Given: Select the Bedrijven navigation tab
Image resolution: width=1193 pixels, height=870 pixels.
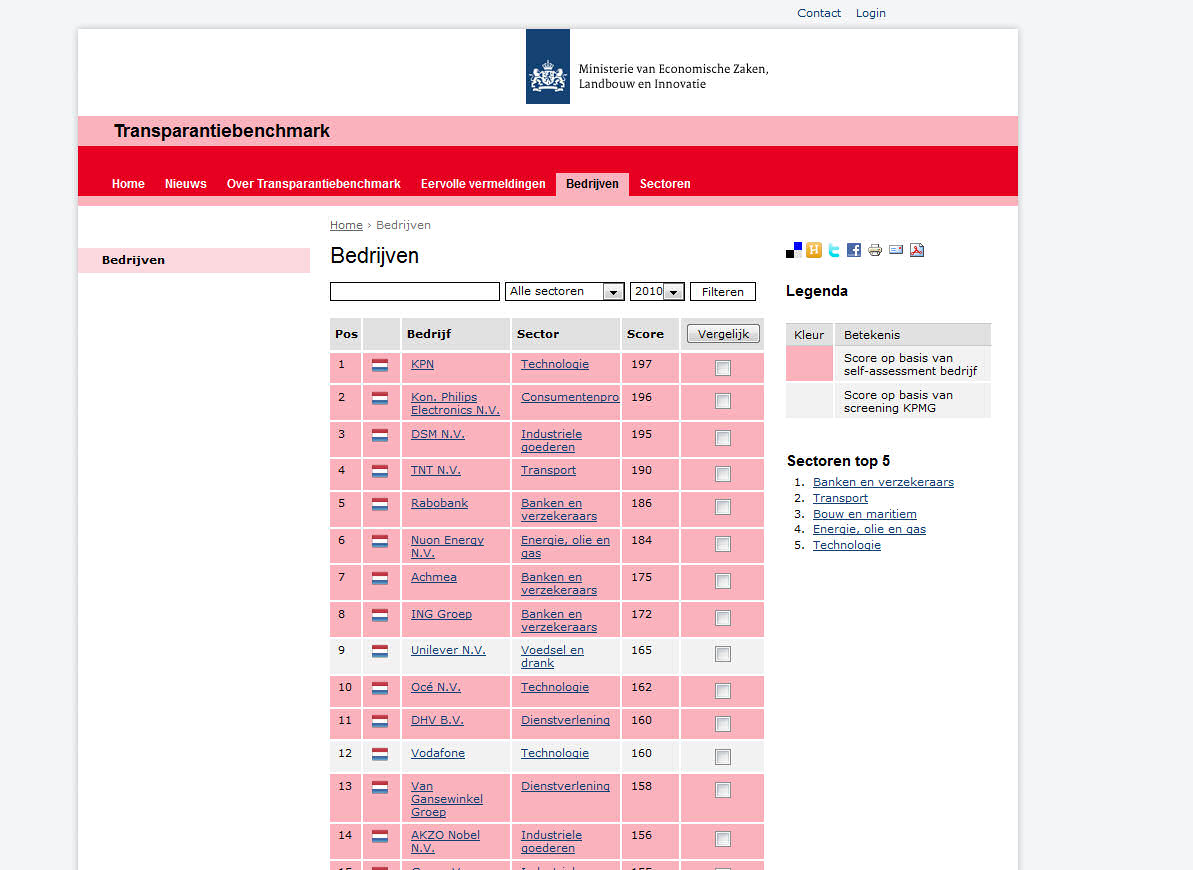Looking at the screenshot, I should point(592,184).
